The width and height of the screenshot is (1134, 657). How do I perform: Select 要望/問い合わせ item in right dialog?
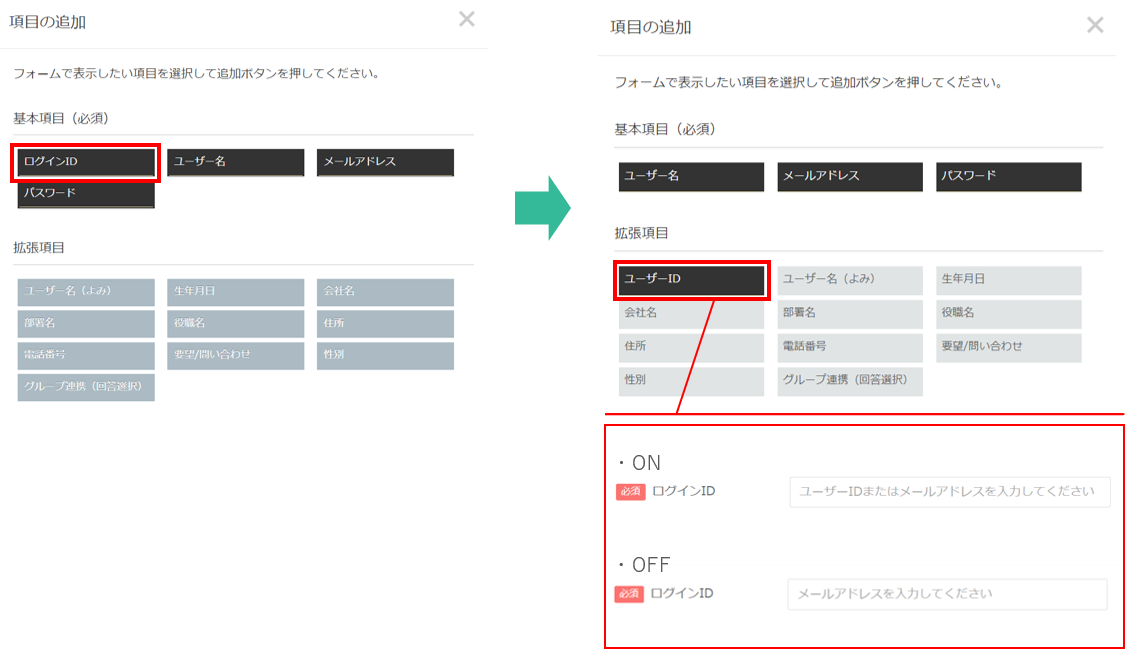click(1009, 347)
